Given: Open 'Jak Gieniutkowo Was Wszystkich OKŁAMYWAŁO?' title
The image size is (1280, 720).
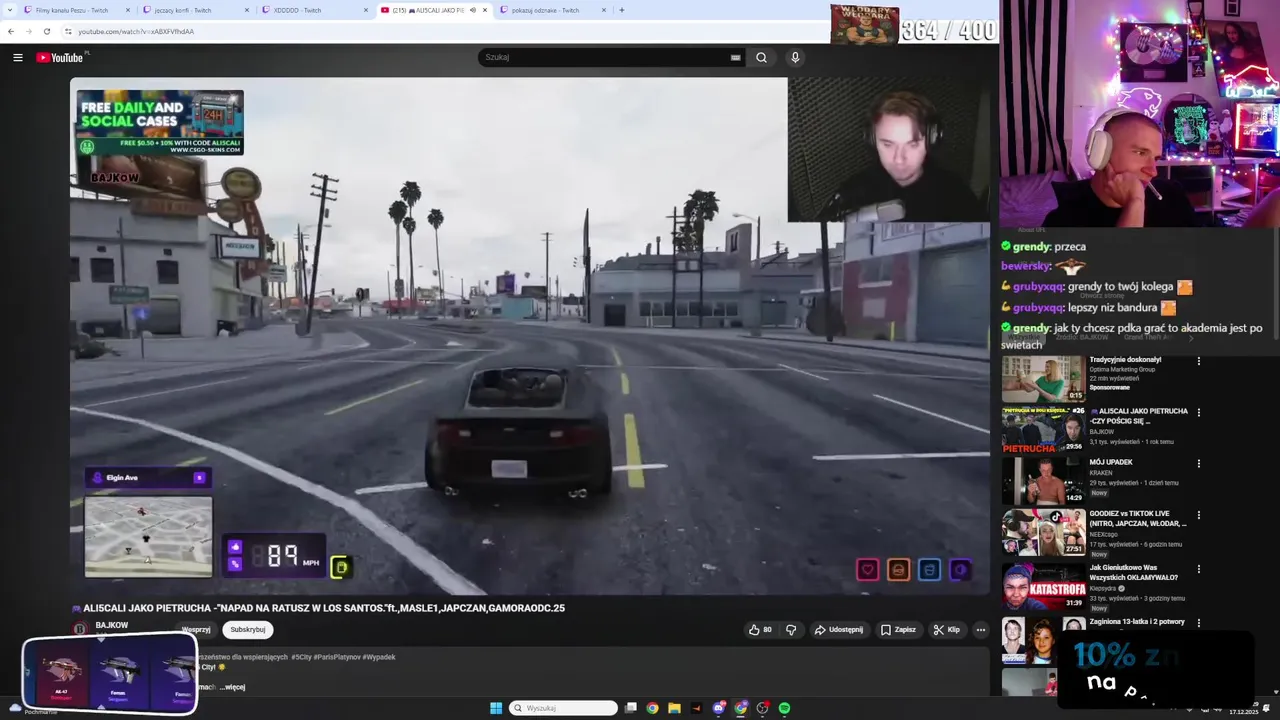Looking at the screenshot, I should 1134,572.
